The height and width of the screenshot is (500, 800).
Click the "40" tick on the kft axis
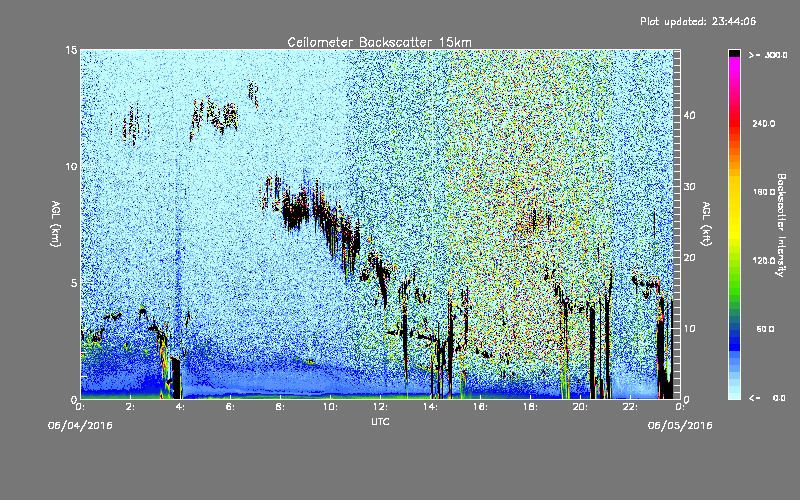tap(689, 115)
